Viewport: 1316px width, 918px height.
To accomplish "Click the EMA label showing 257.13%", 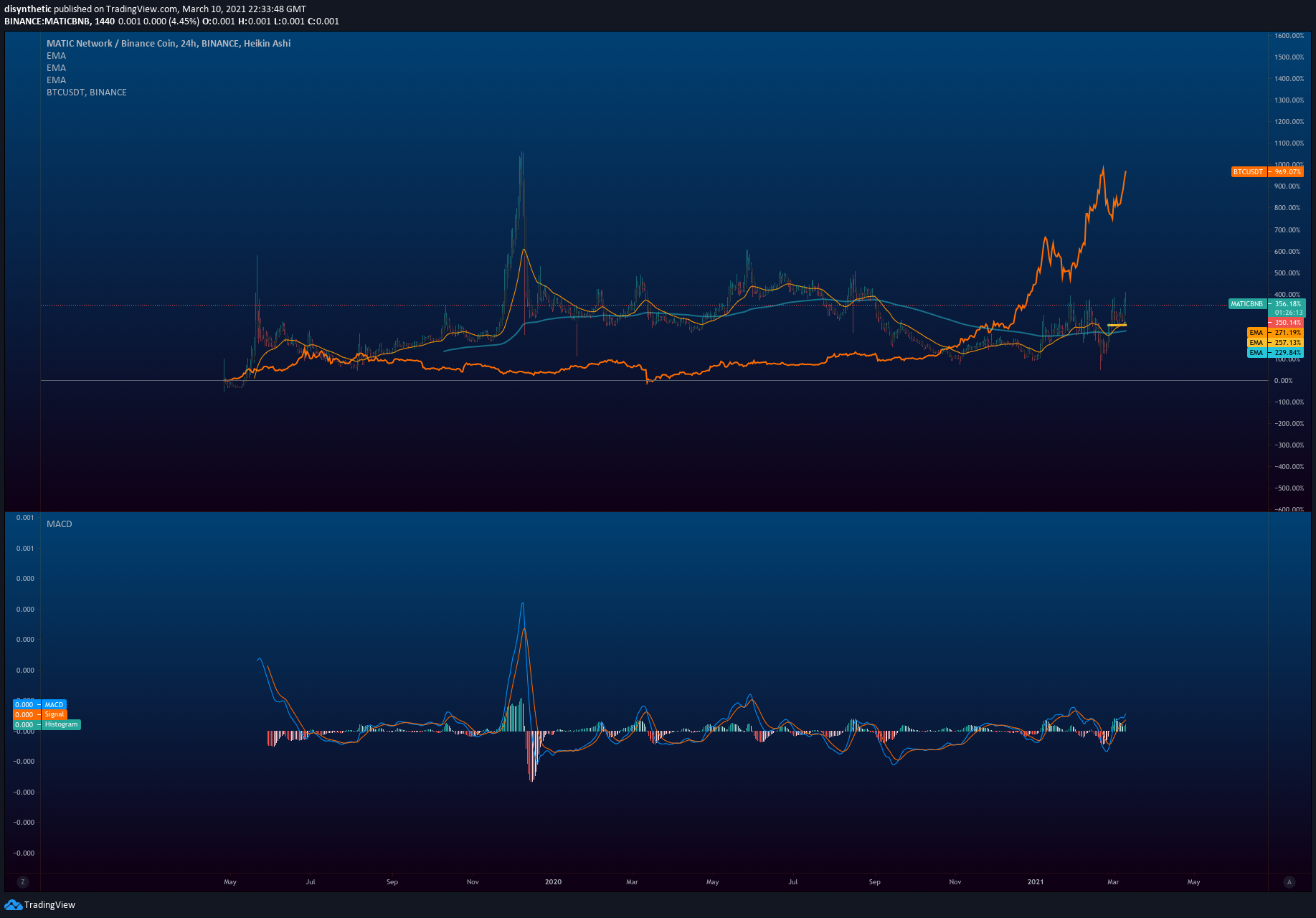I will (x=1275, y=343).
